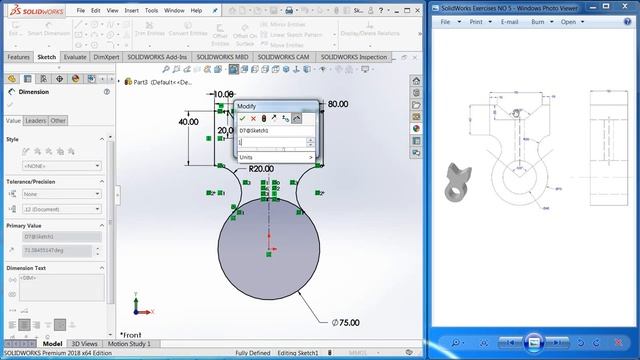Open the Style <NONE> dropdown
Image resolution: width=640 pixels, height=360 pixels.
[x=62, y=166]
